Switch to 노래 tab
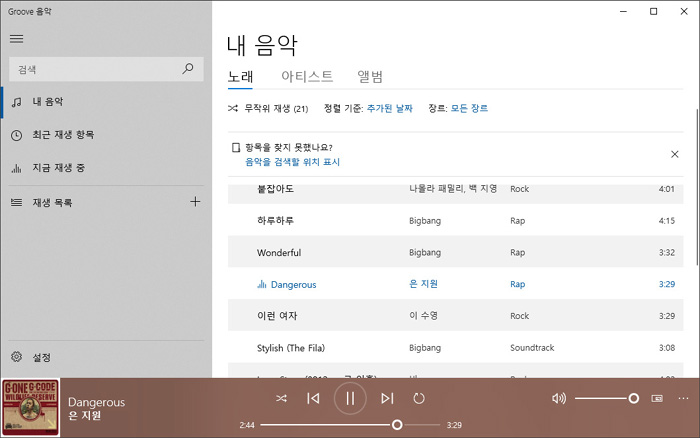 (x=240, y=77)
